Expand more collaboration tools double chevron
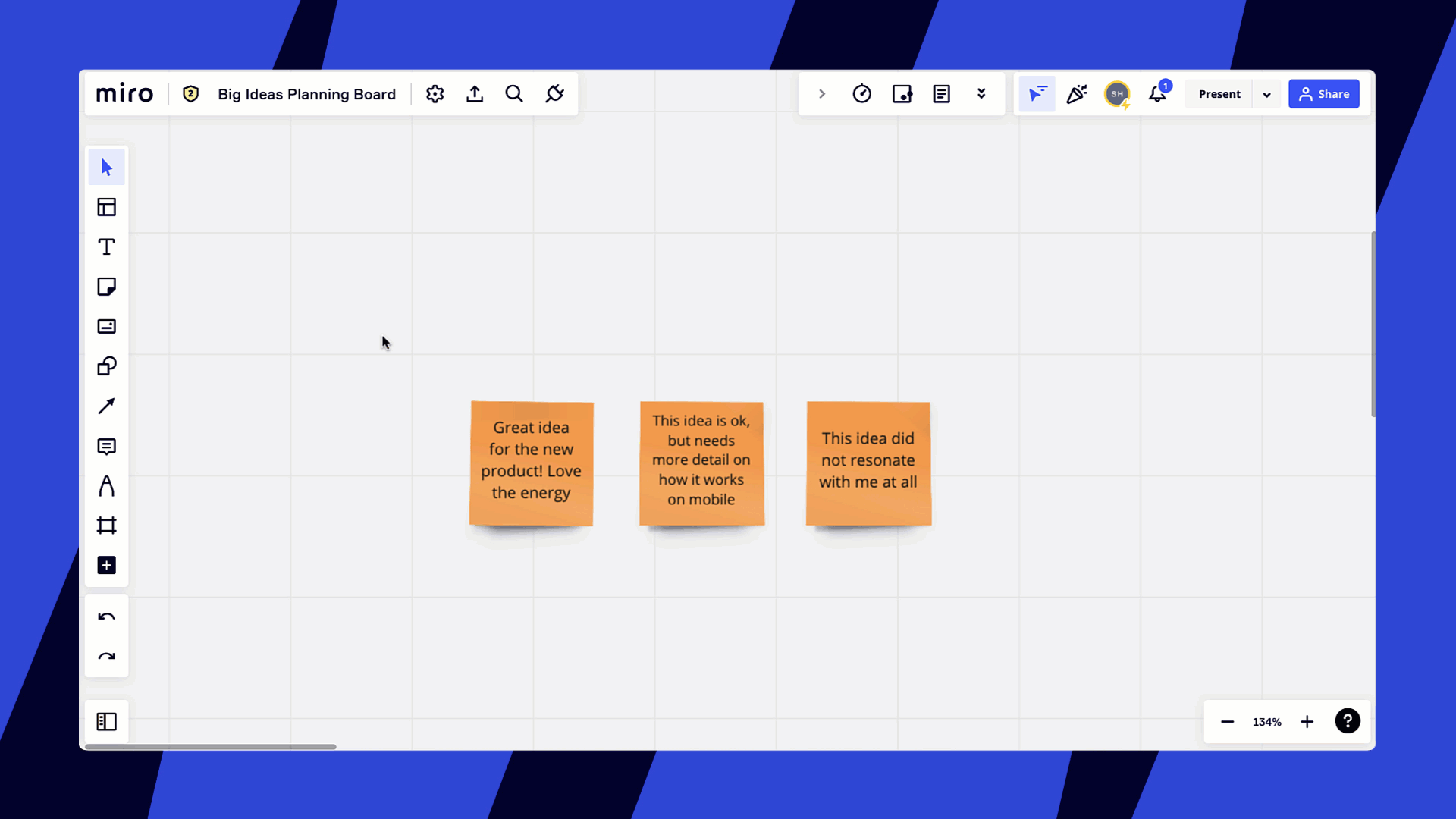 tap(981, 94)
